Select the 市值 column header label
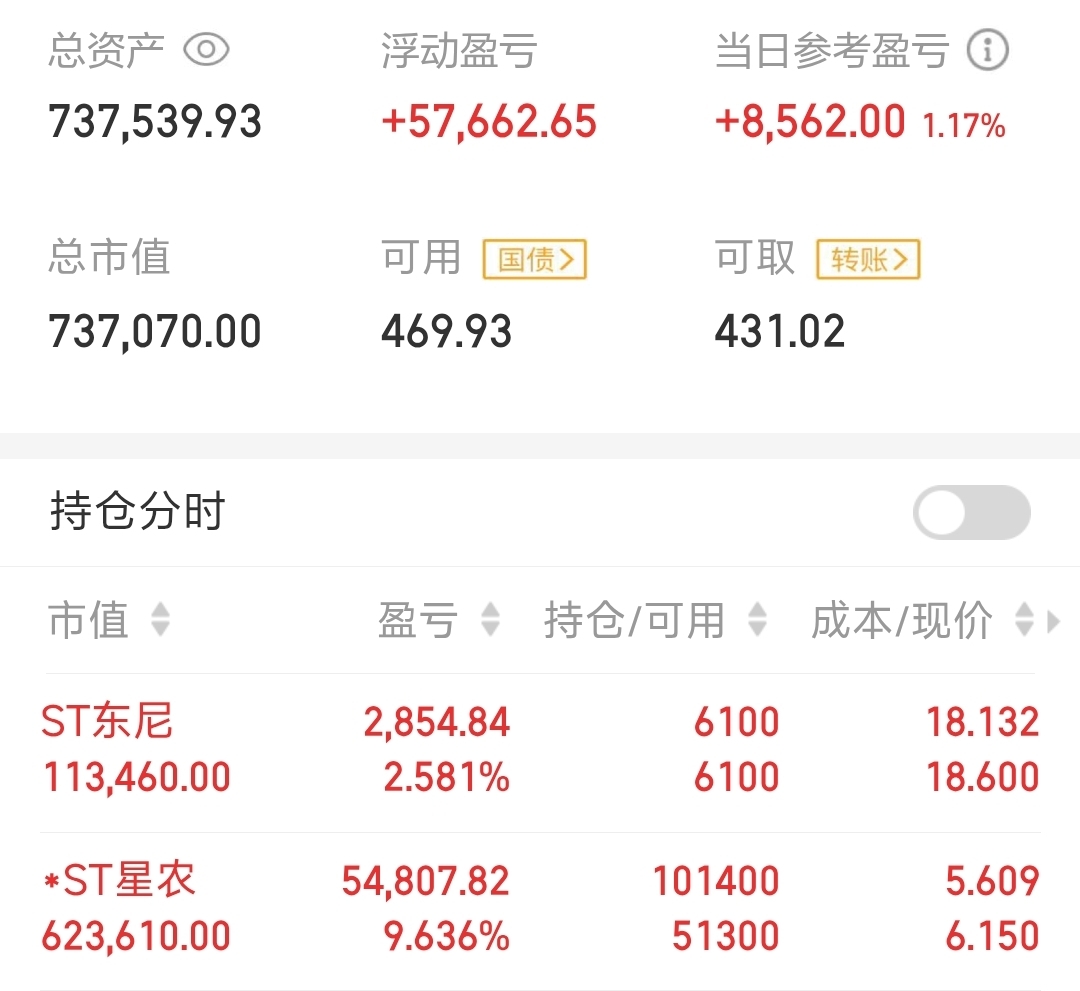This screenshot has height=991, width=1080. (88, 619)
